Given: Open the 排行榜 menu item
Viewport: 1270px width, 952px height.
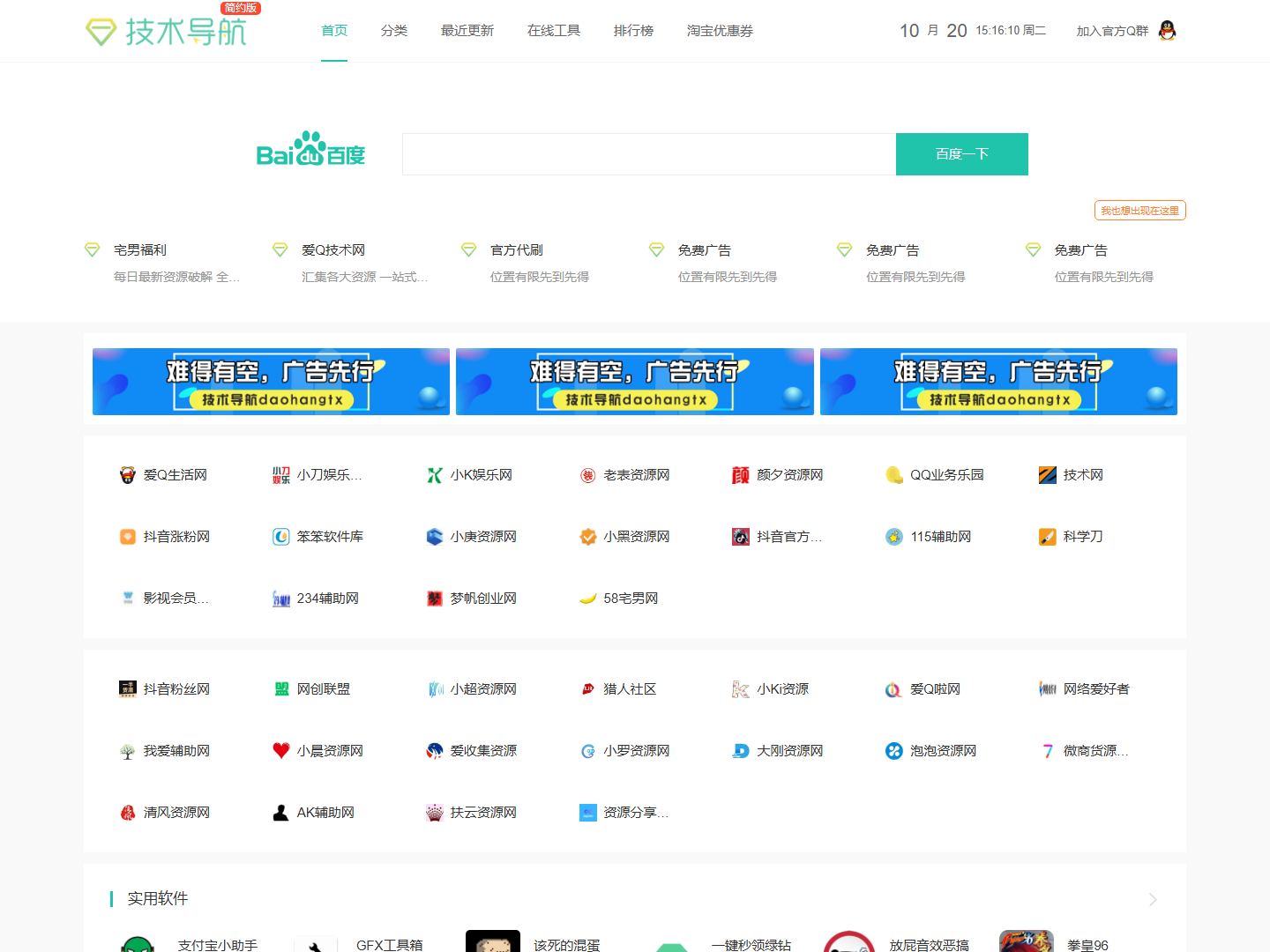Looking at the screenshot, I should coord(633,31).
